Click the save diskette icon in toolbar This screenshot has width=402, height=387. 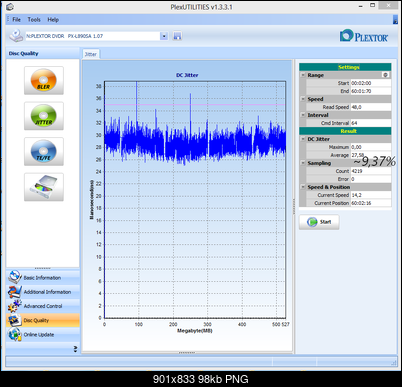(x=177, y=36)
